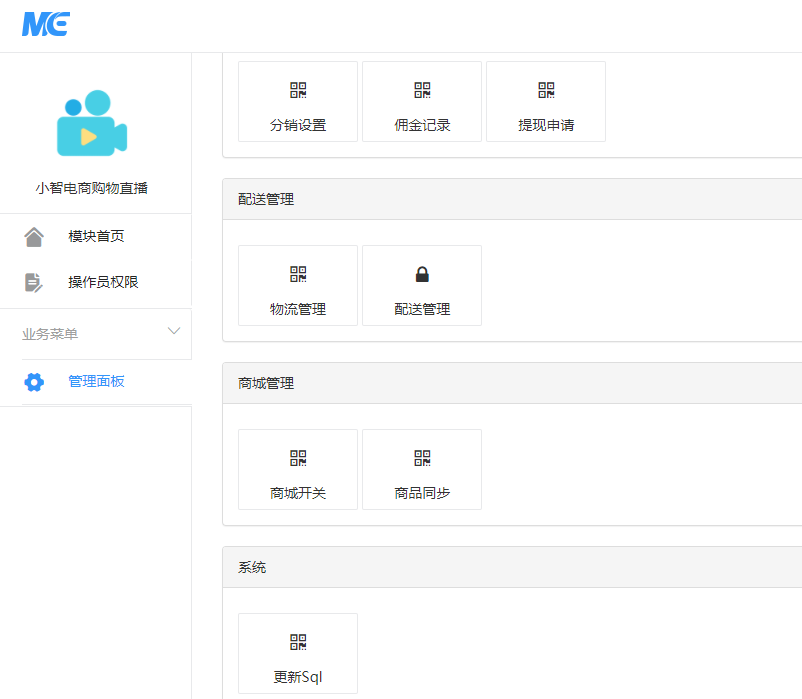The height and width of the screenshot is (699, 802).
Task: Open the 商品同步 tile label
Action: pos(422,493)
